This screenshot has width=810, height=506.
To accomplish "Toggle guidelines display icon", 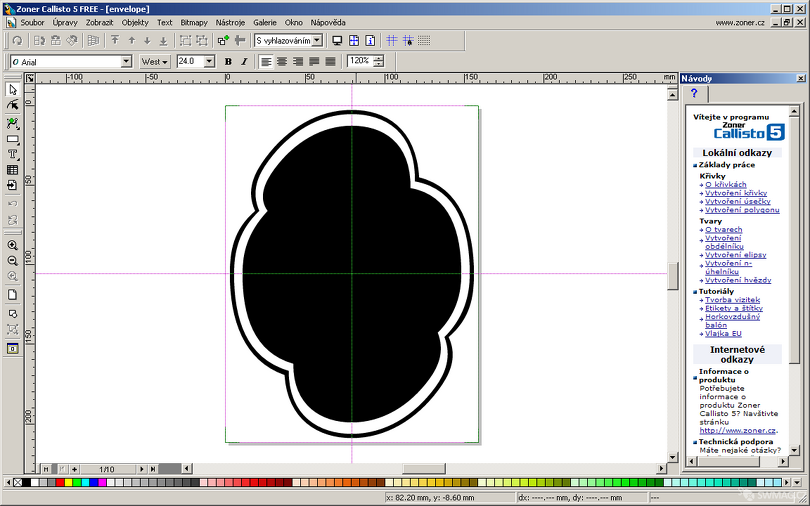I will click(x=392, y=41).
